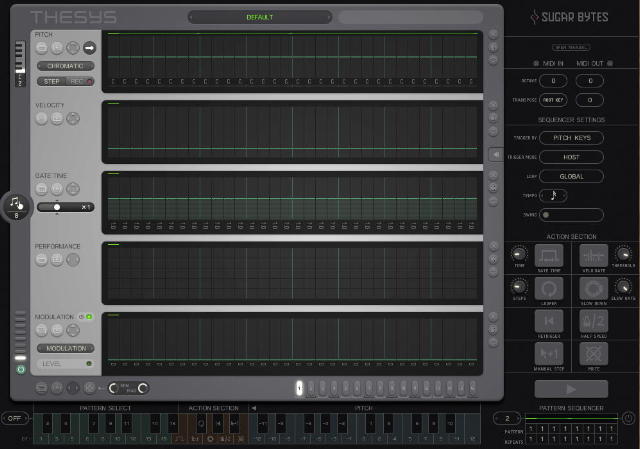Click the pitch direction arrow icon
This screenshot has width=640, height=449.
click(89, 48)
